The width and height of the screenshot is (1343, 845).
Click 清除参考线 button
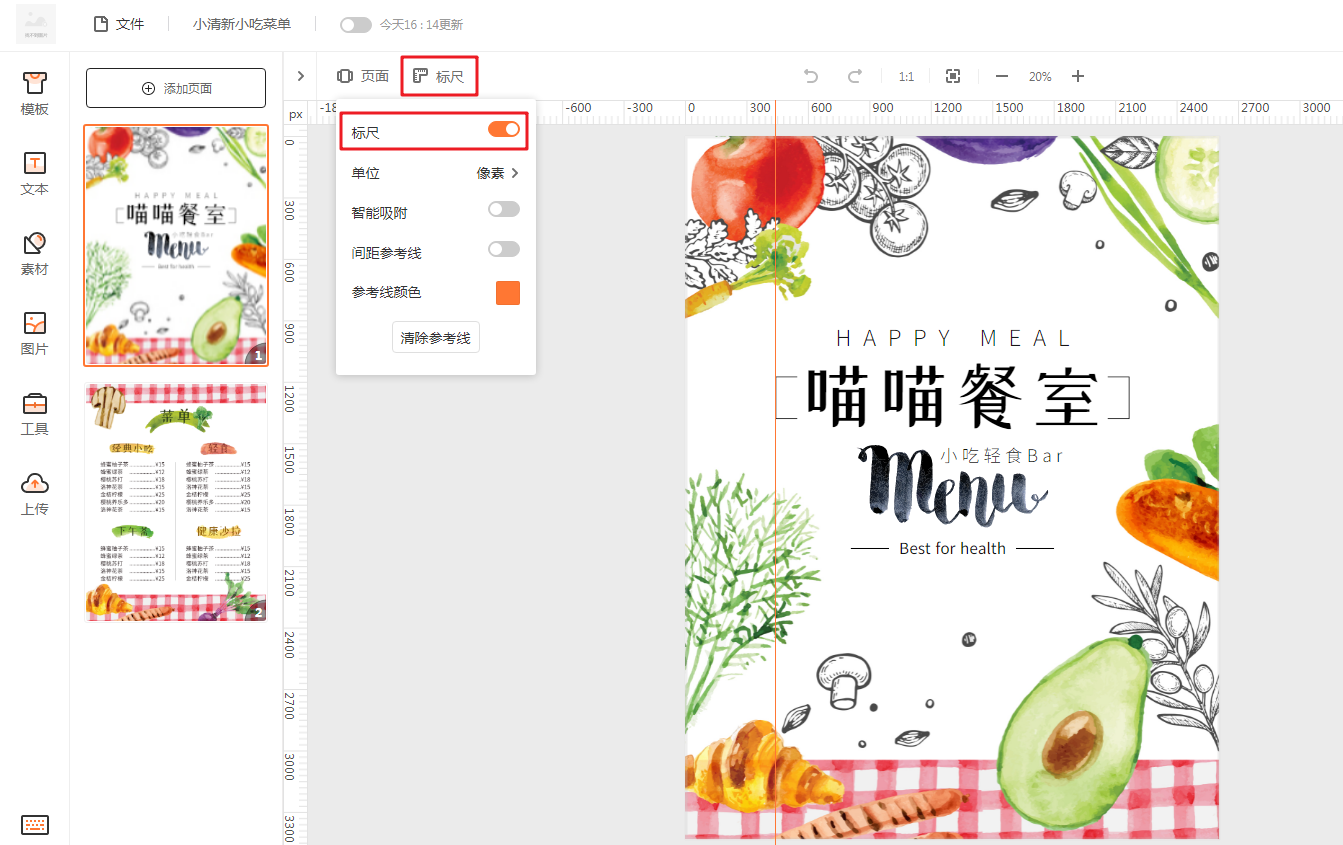[436, 338]
